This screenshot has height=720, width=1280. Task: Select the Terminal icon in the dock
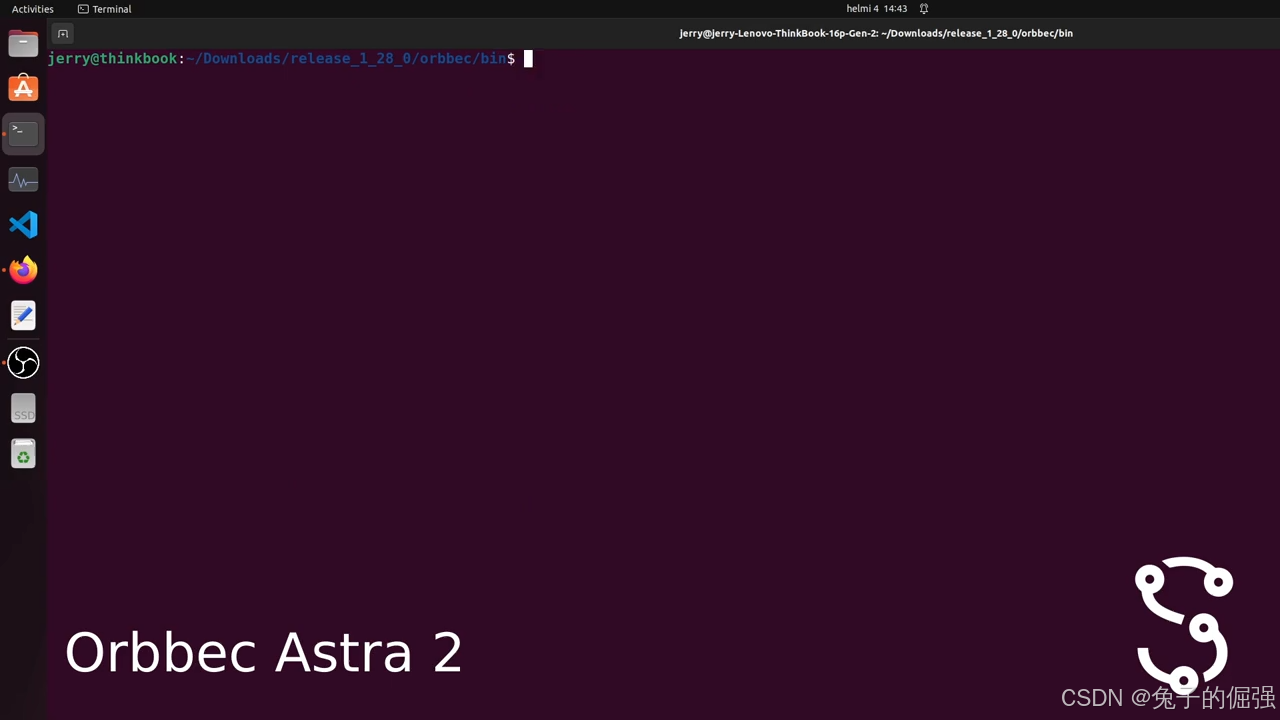click(x=23, y=133)
